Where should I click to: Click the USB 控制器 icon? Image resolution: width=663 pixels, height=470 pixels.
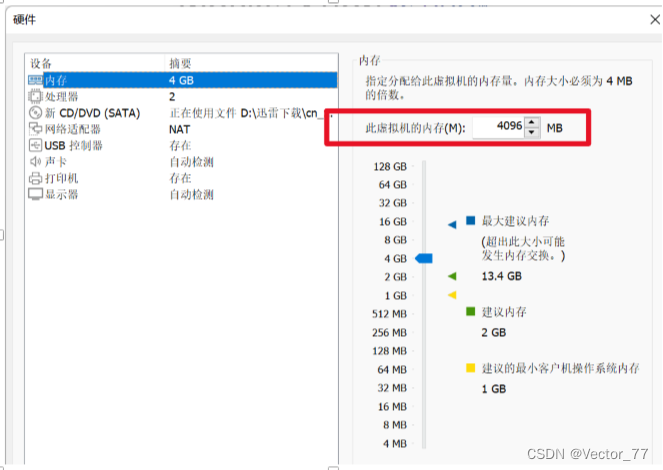pos(35,145)
